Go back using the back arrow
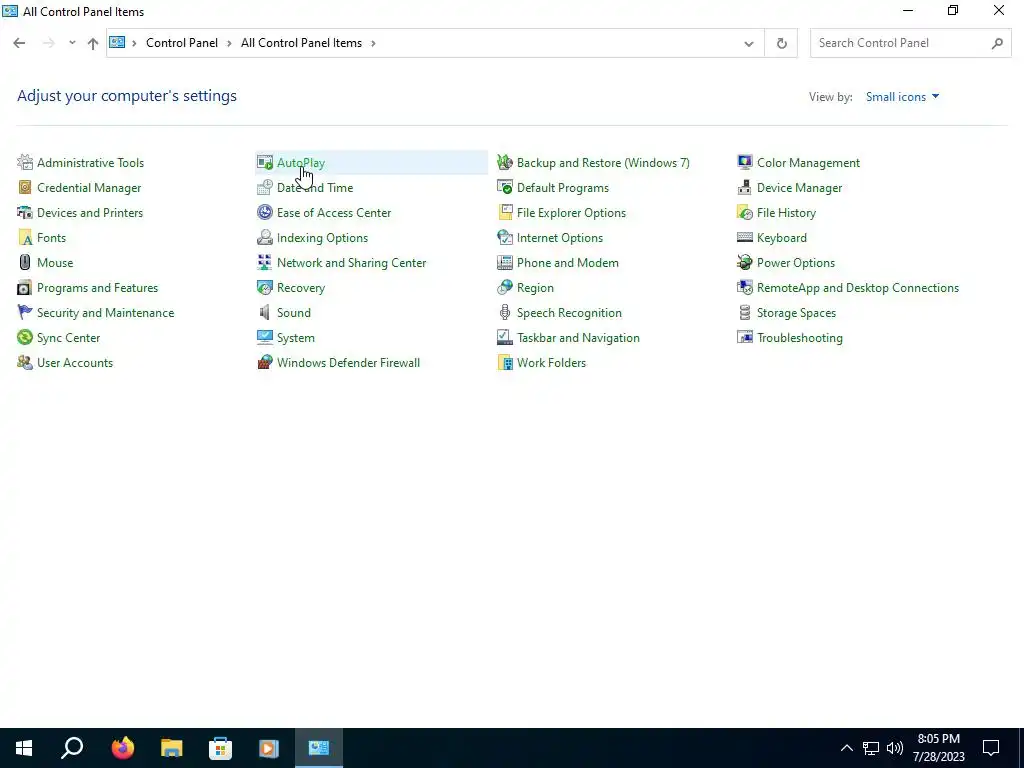This screenshot has height=768, width=1024. click(x=19, y=43)
